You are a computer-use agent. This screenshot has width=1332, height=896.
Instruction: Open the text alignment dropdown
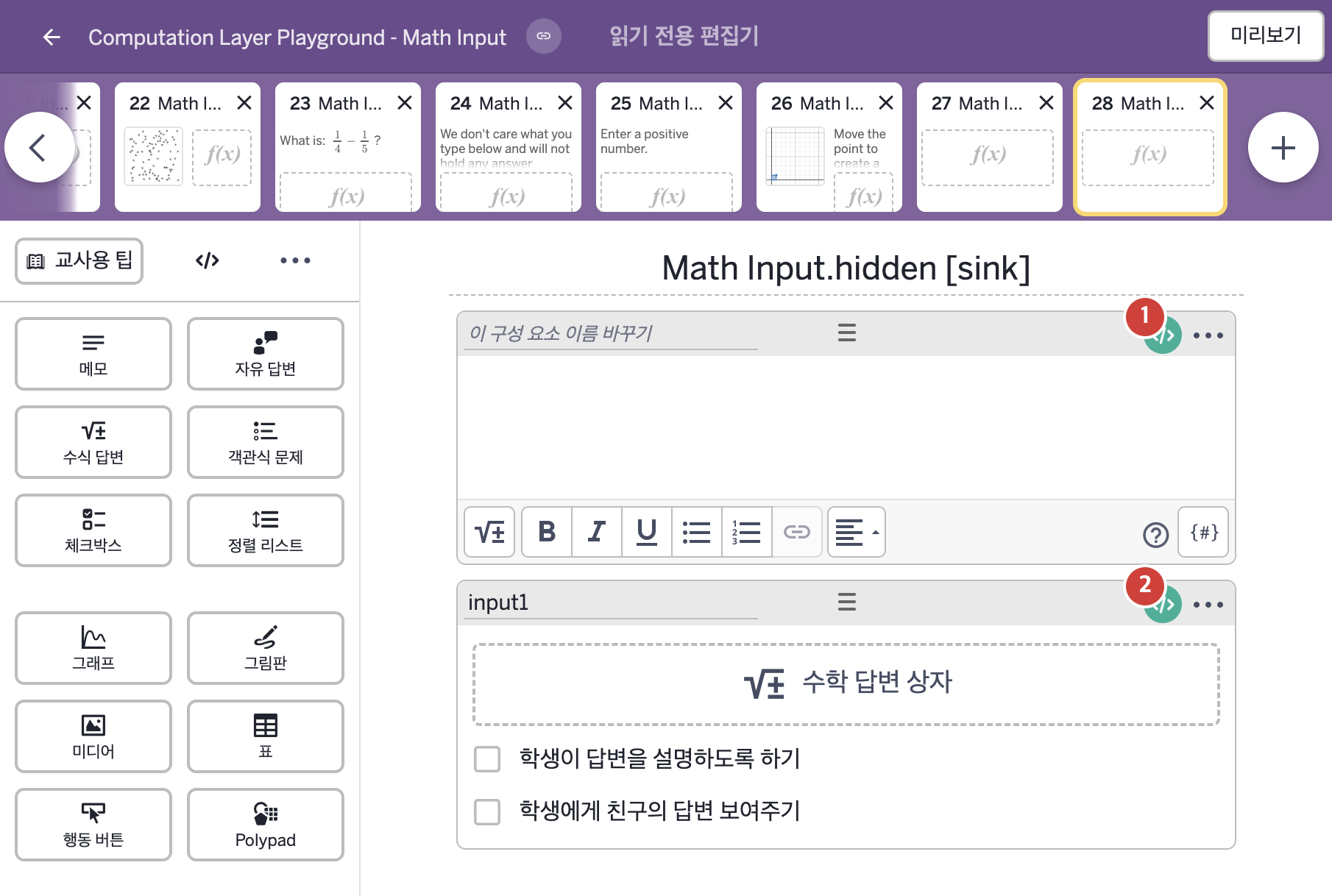[x=857, y=532]
